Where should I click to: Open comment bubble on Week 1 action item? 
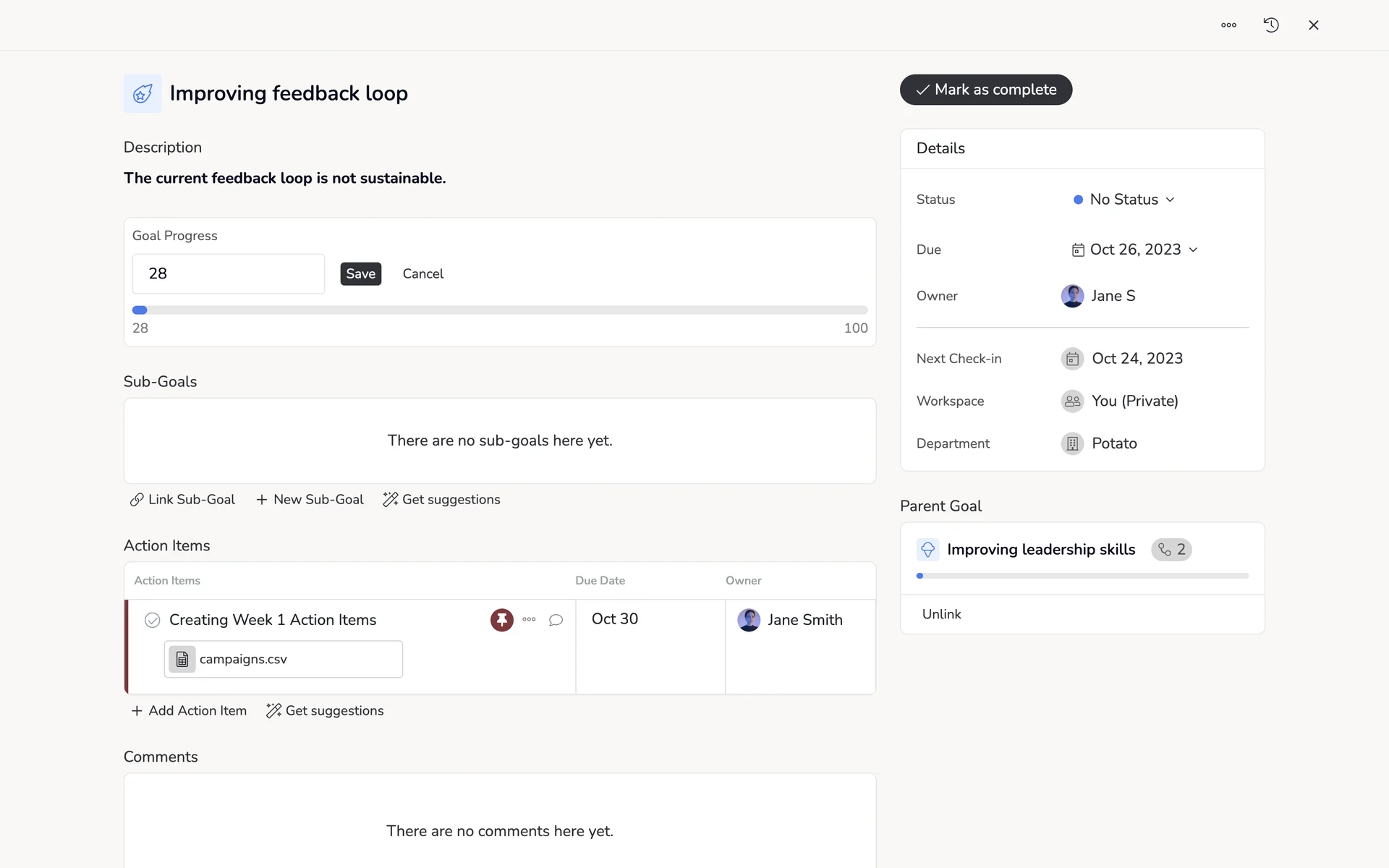click(x=556, y=620)
